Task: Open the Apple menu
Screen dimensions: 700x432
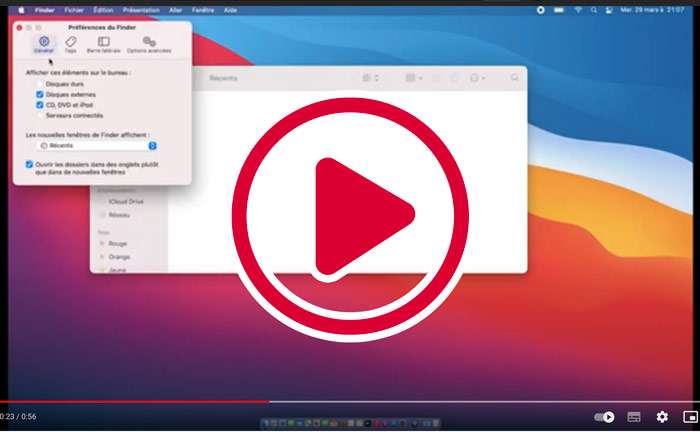Action: (x=21, y=10)
